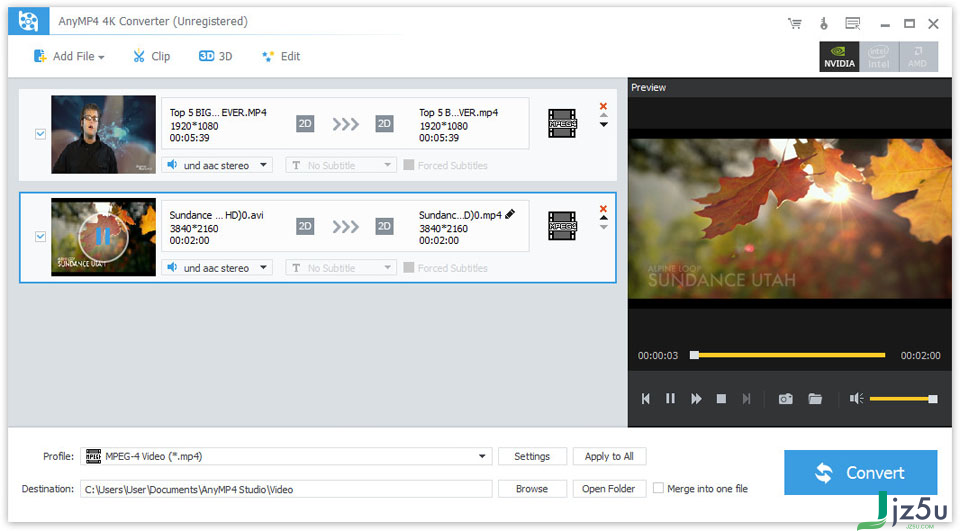Click the AnyMP4 app logo
Image resolution: width=960 pixels, height=531 pixels.
pos(28,21)
